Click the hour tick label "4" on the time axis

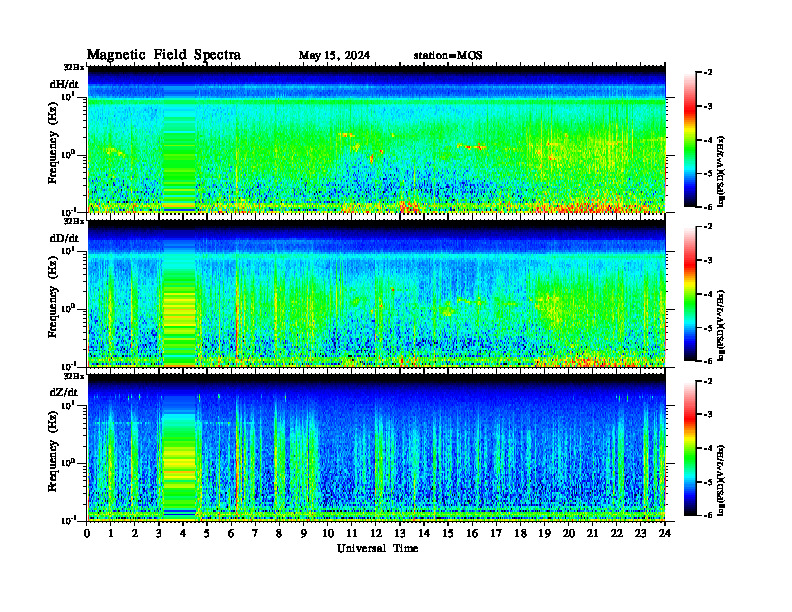(x=183, y=533)
